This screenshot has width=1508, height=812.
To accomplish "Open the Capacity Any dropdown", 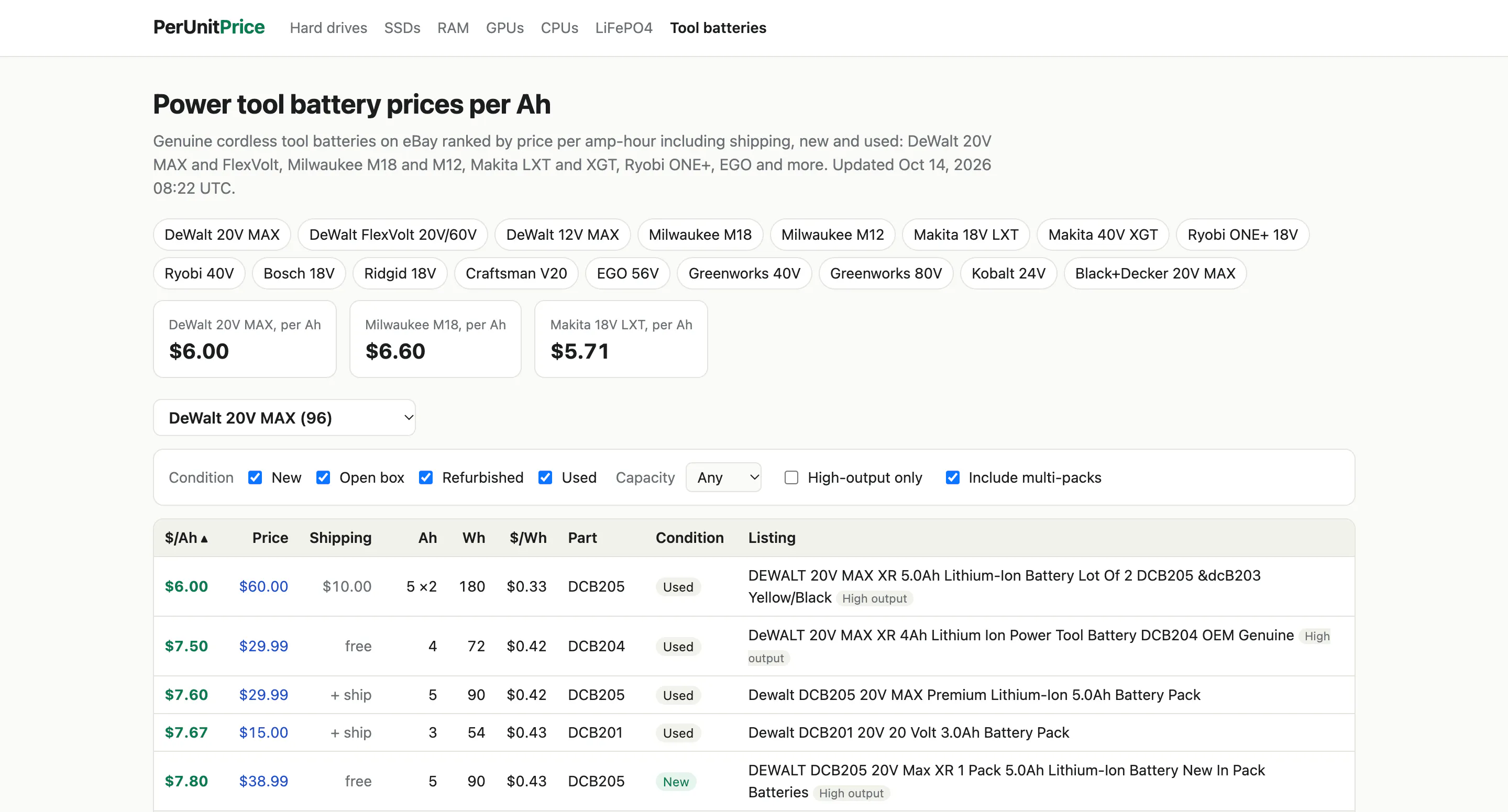I will [x=723, y=477].
